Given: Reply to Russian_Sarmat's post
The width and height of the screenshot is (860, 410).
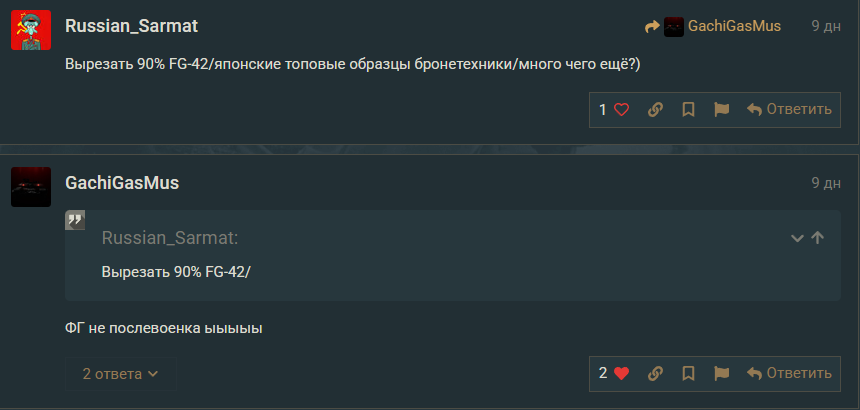Looking at the screenshot, I should [789, 110].
